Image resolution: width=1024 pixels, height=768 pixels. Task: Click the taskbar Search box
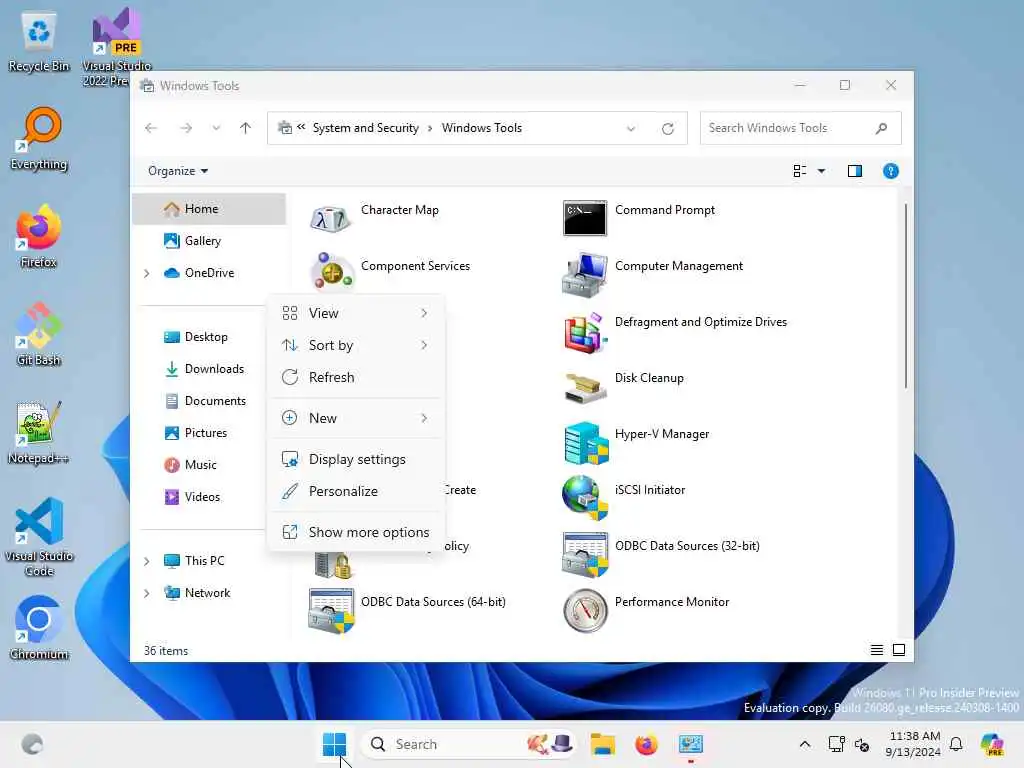(468, 744)
